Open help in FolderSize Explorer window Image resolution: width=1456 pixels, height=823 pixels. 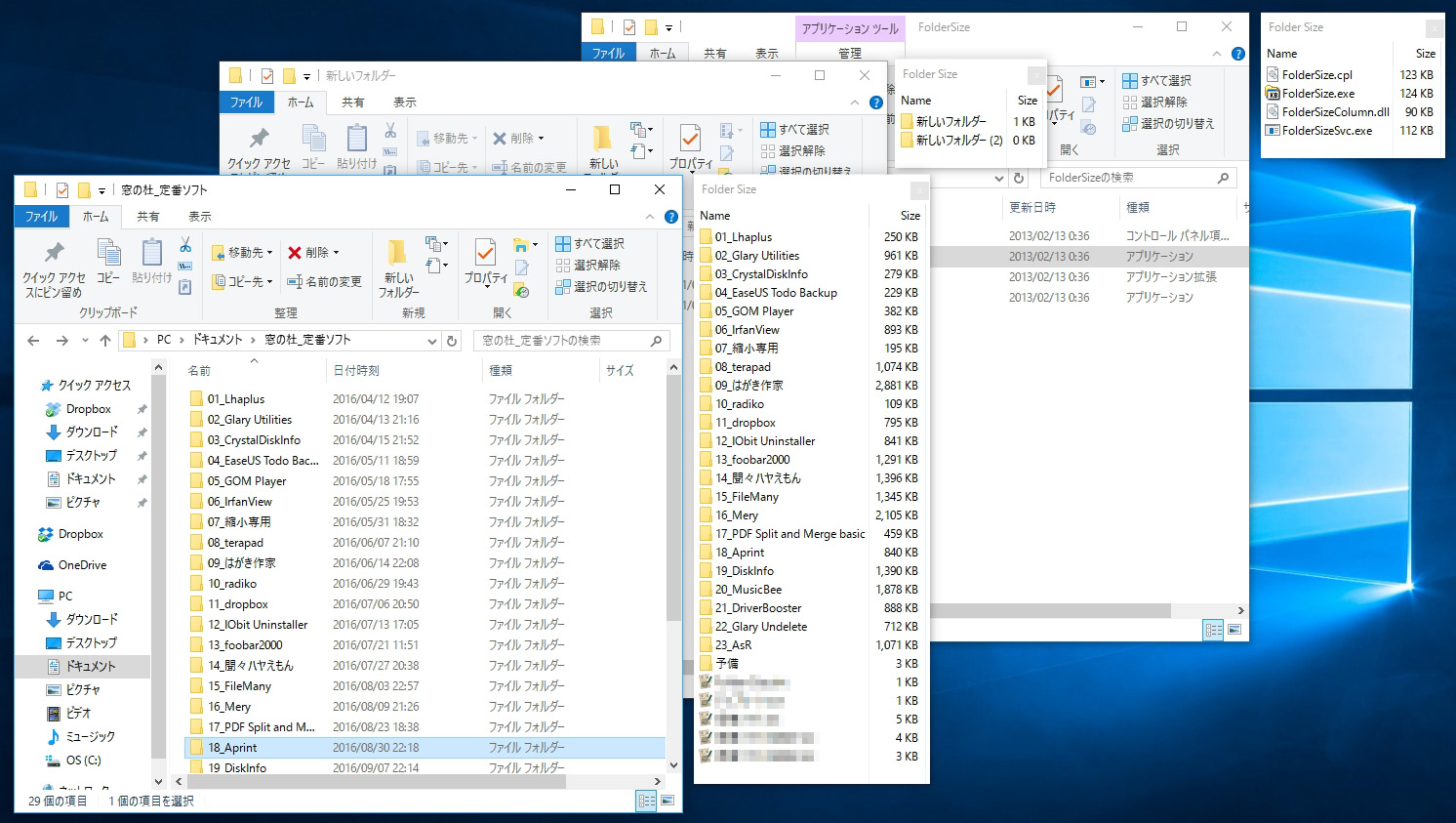pos(1238,54)
